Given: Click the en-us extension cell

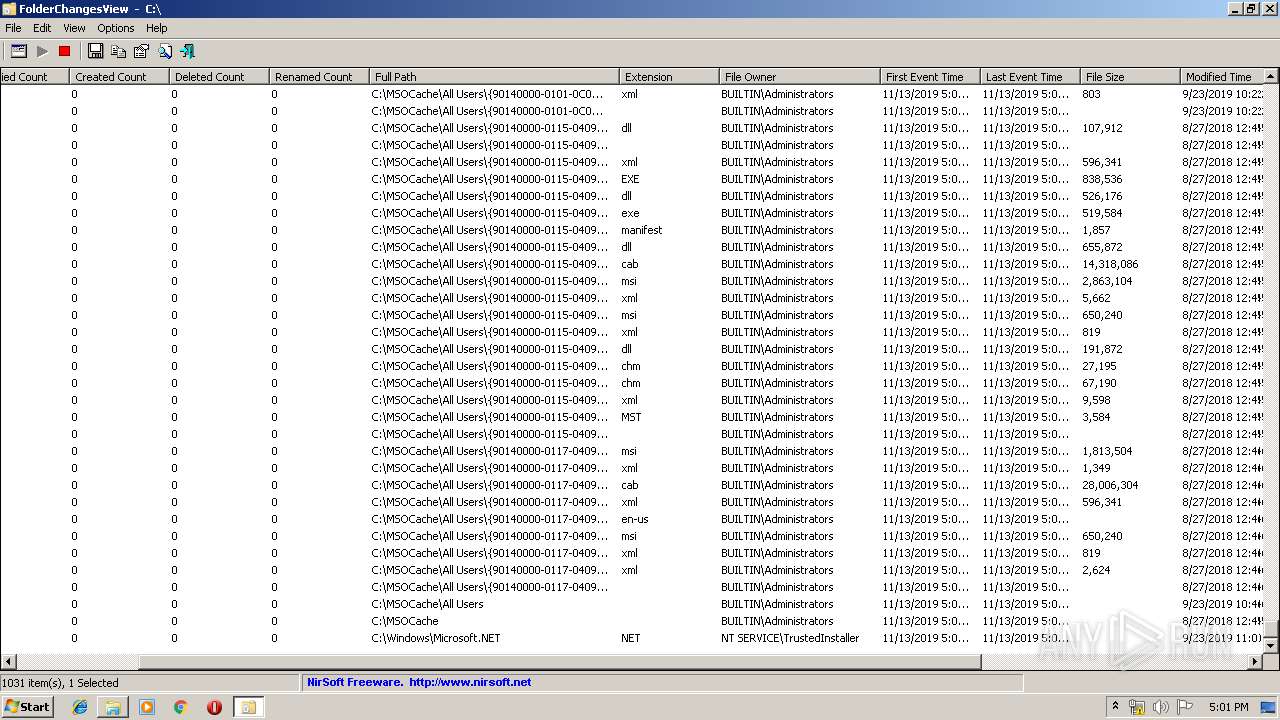Looking at the screenshot, I should click(634, 519).
